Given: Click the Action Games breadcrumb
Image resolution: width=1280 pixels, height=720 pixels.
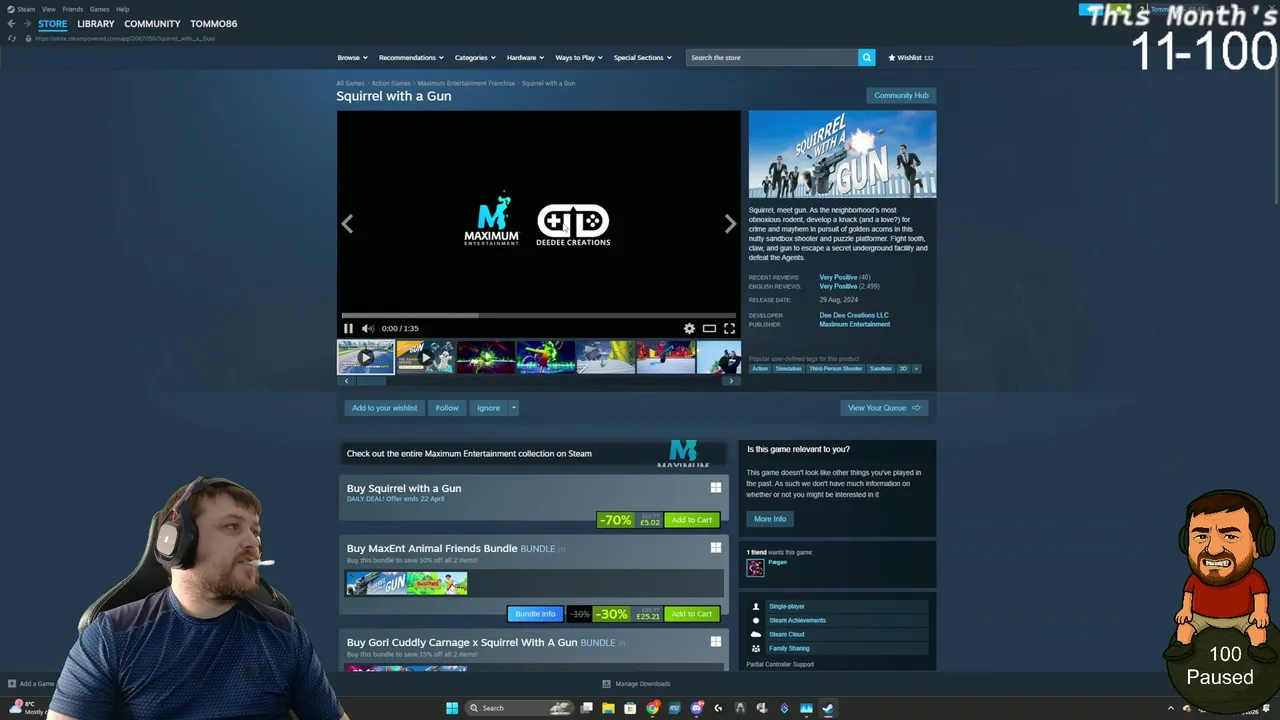Looking at the screenshot, I should [391, 83].
